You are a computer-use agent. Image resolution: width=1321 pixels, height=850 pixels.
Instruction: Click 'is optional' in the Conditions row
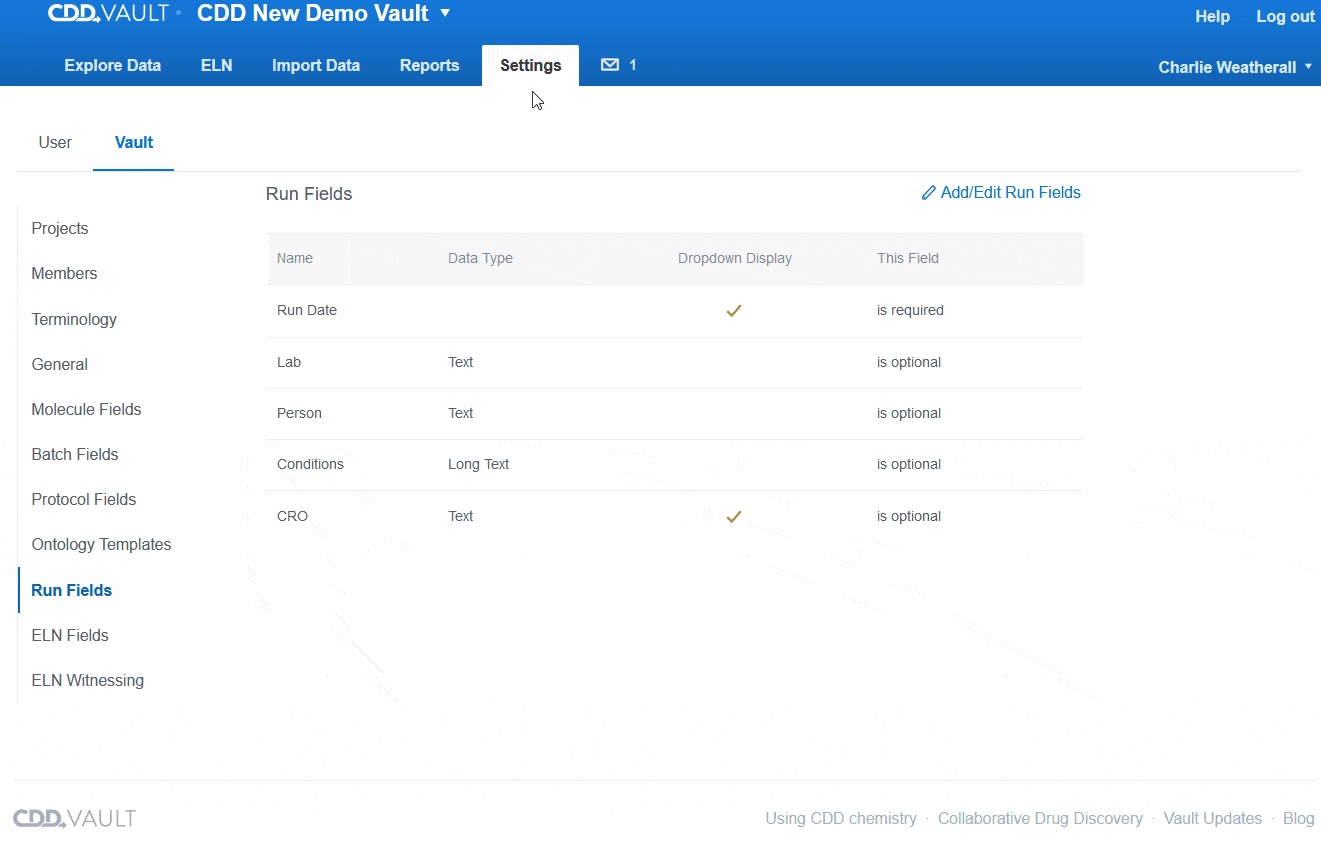909,464
